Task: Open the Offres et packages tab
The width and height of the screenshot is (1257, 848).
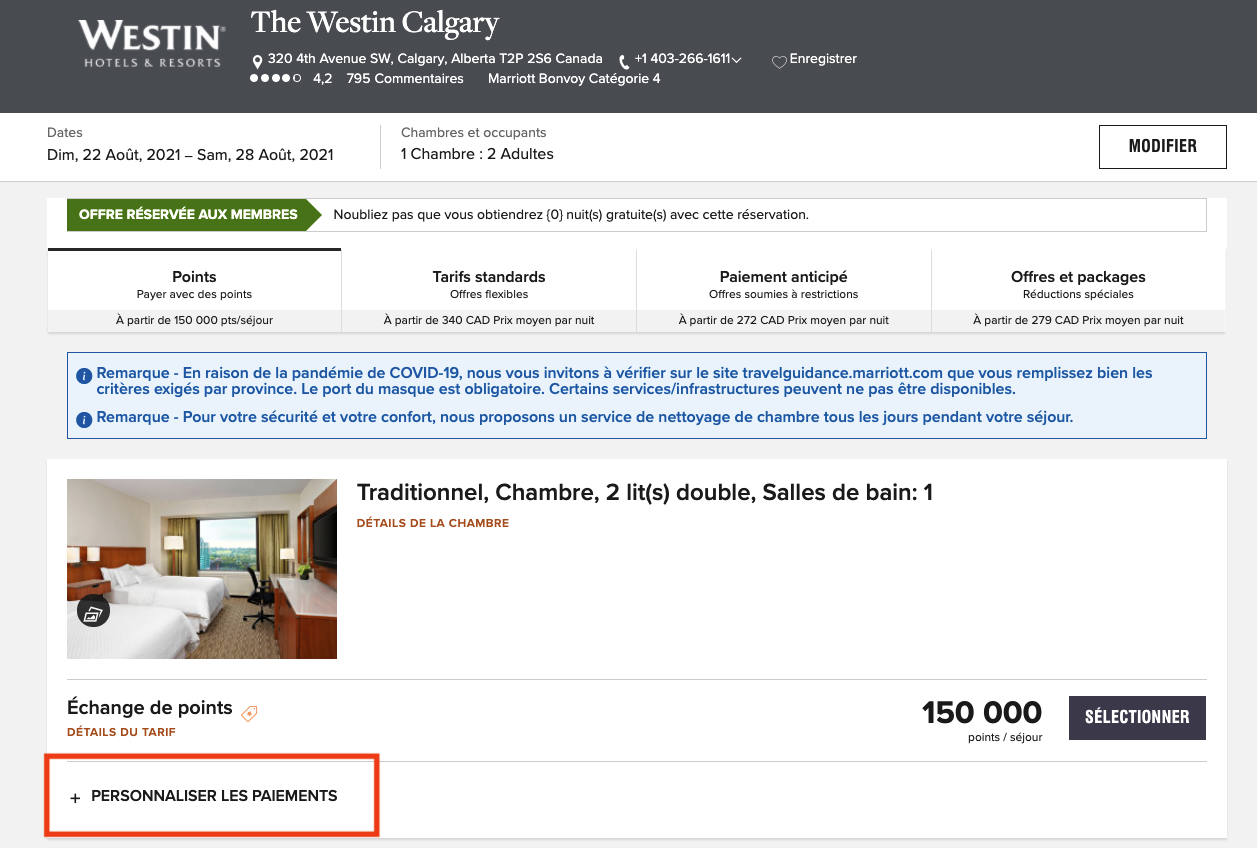Action: [x=1077, y=277]
